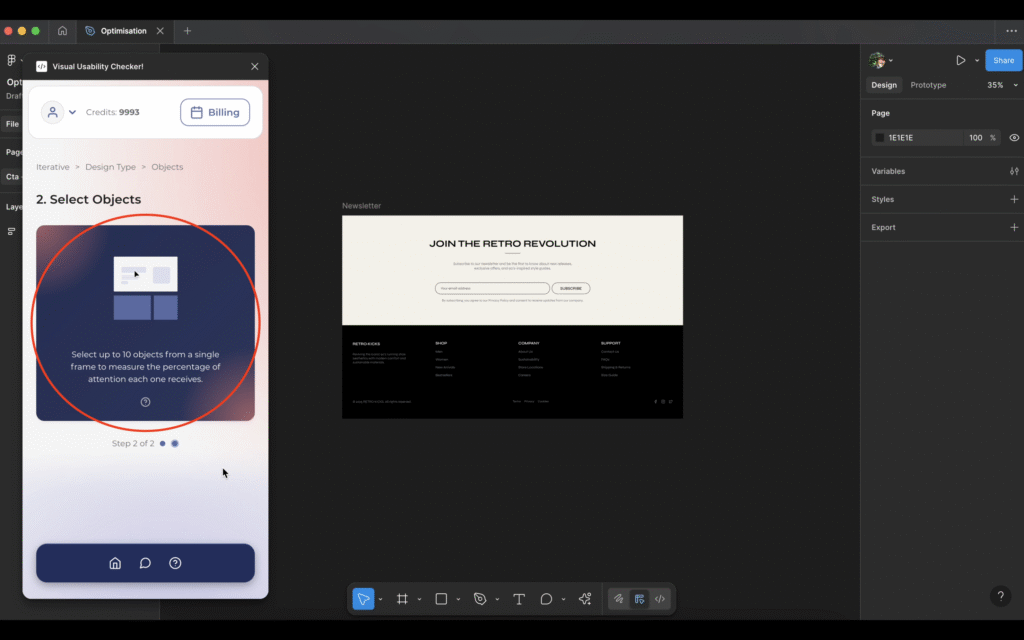Select the Text tool
This screenshot has width=1024, height=640.
click(x=519, y=599)
